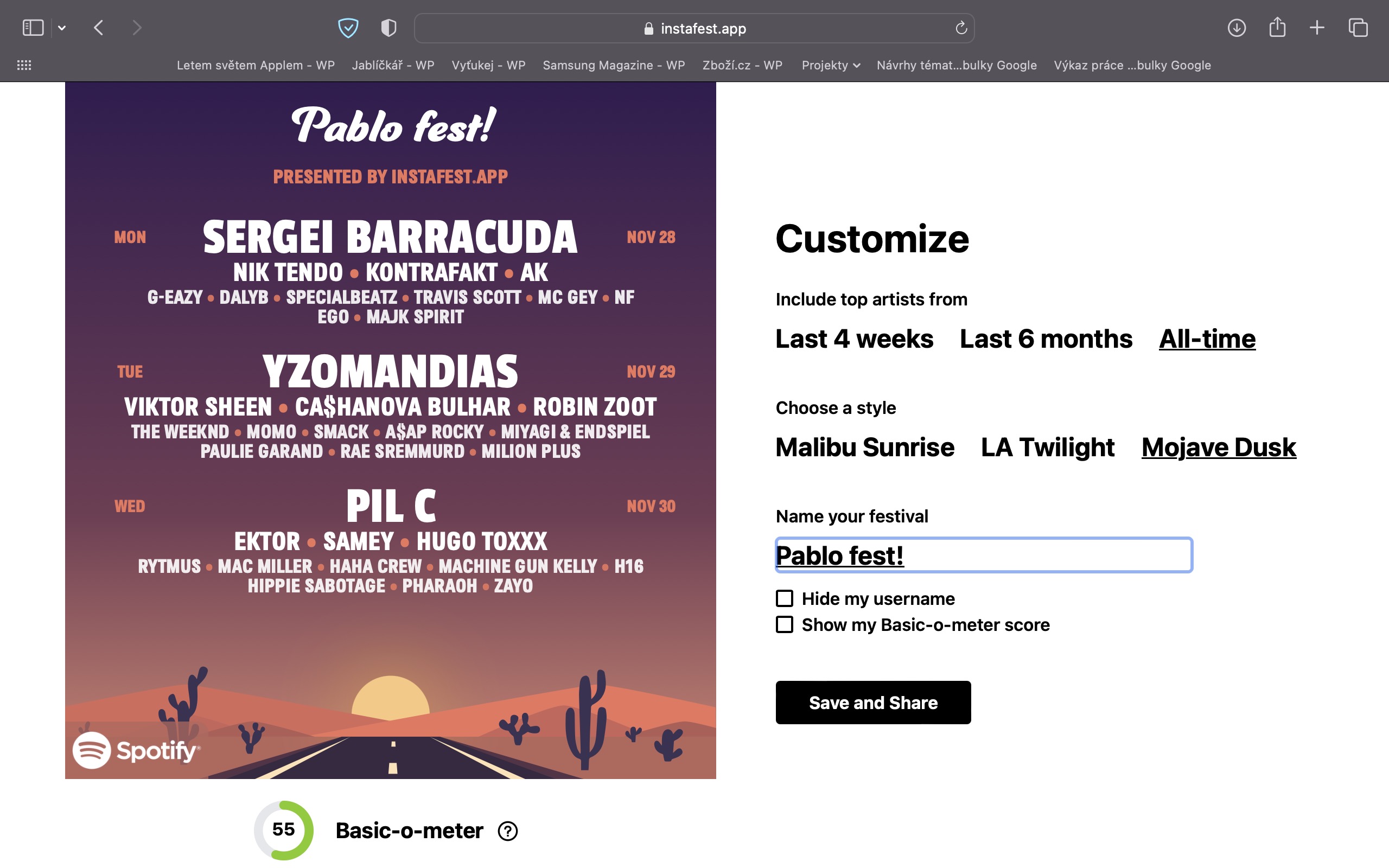Click the half-shaded privacy report shield
Viewport: 1389px width, 868px height.
tap(388, 28)
